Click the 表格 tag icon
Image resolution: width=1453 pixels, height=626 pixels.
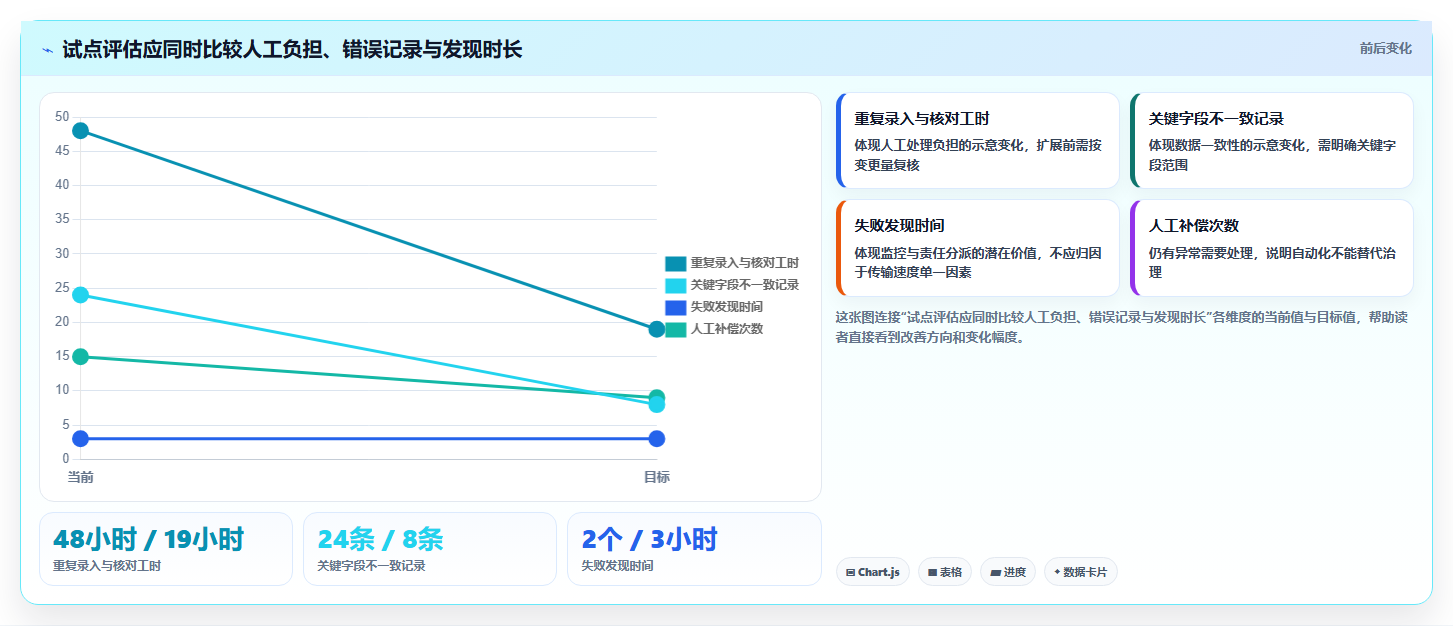click(932, 573)
